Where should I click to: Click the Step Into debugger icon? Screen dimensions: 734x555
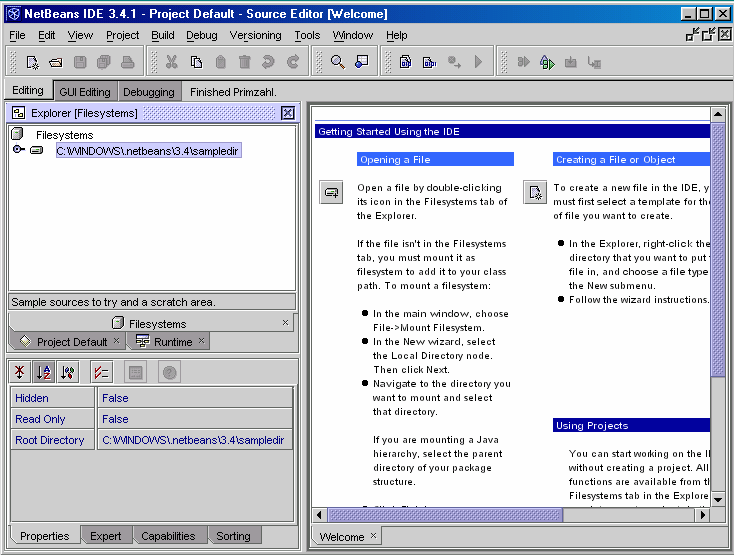coord(571,62)
